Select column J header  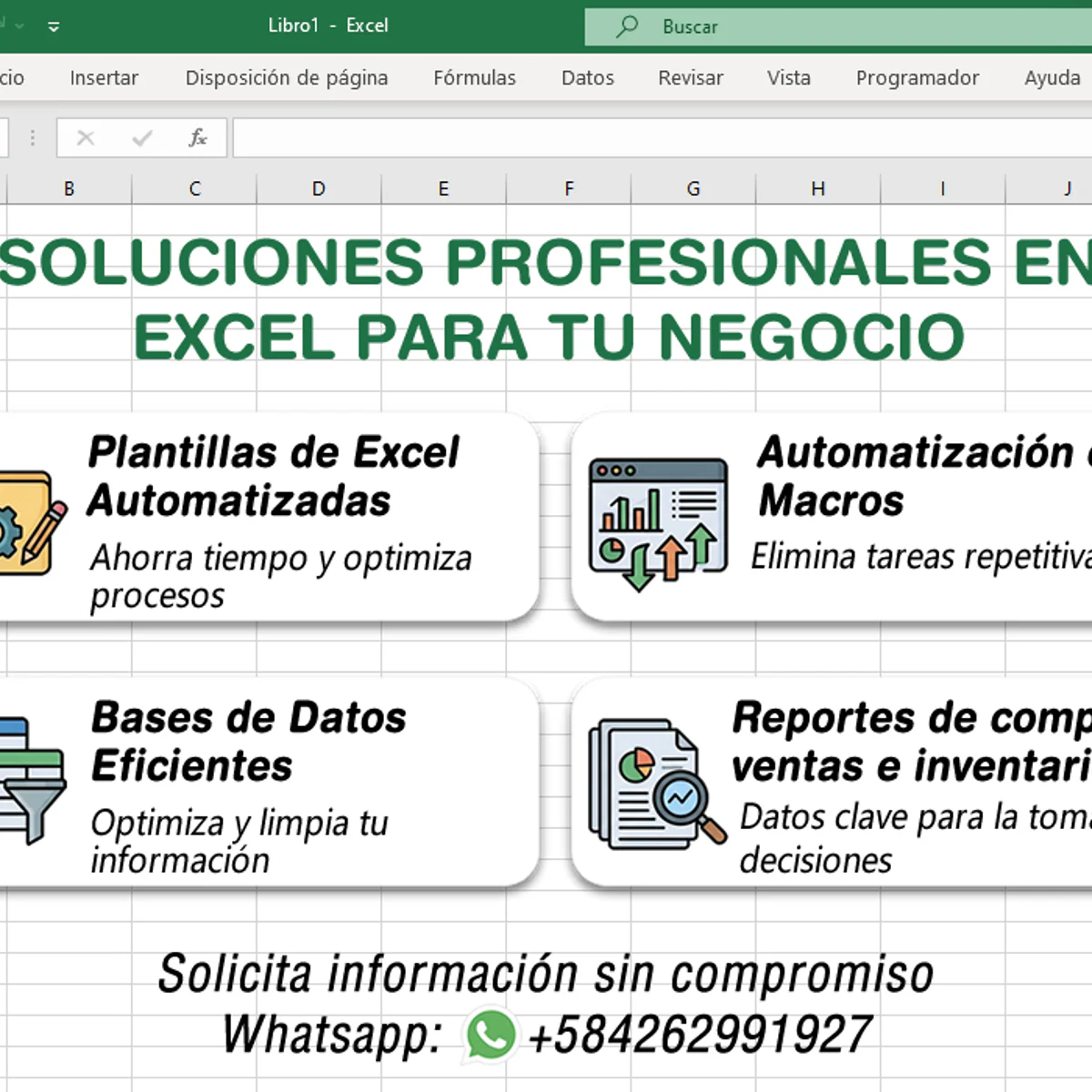pyautogui.click(x=1049, y=188)
